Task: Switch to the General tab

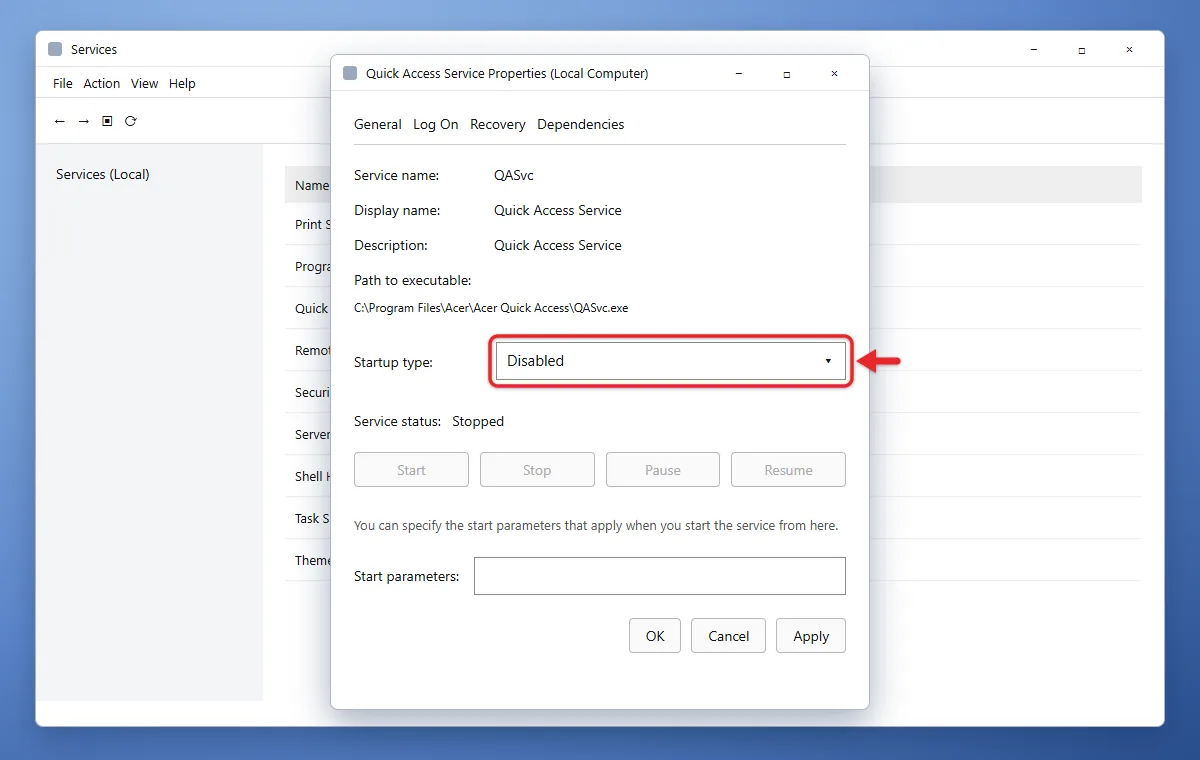Action: (378, 124)
